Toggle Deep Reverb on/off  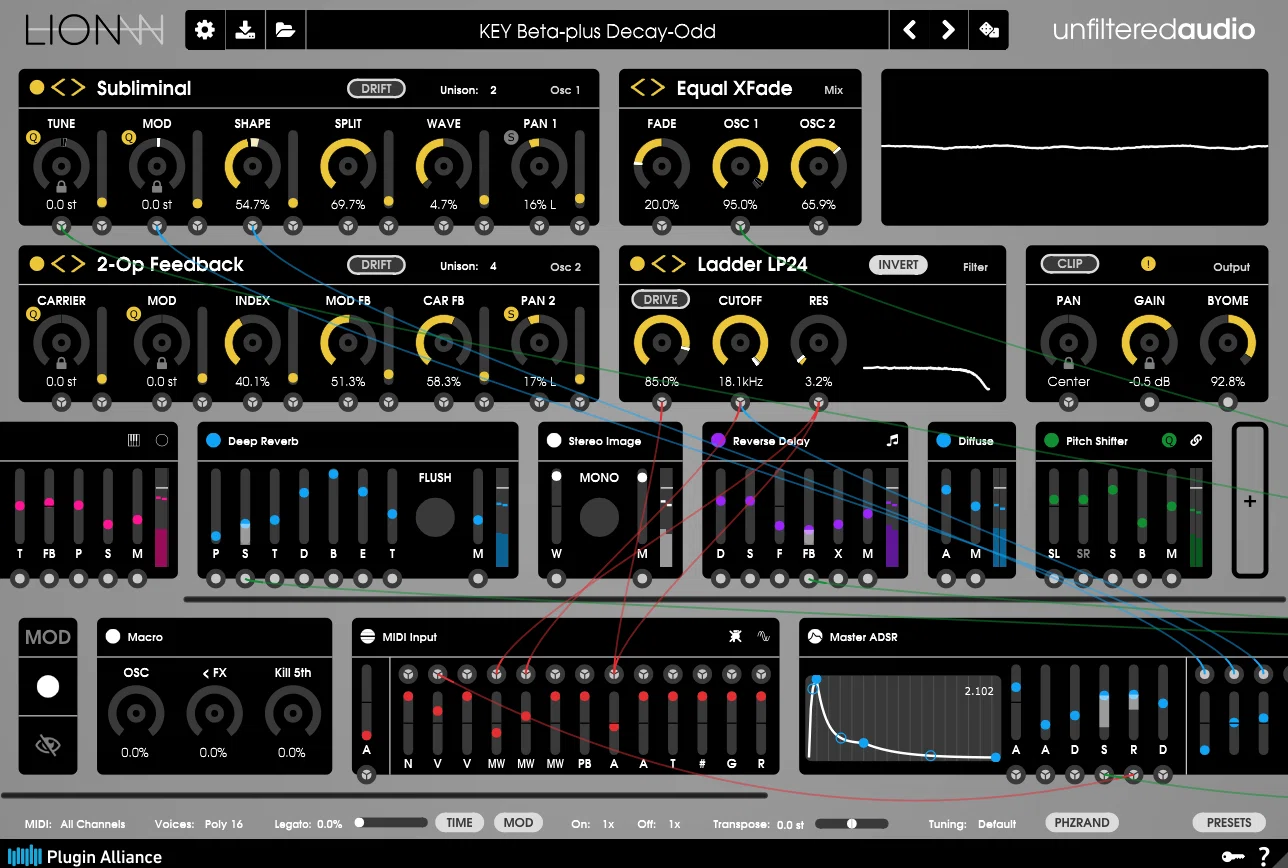pyautogui.click(x=213, y=440)
